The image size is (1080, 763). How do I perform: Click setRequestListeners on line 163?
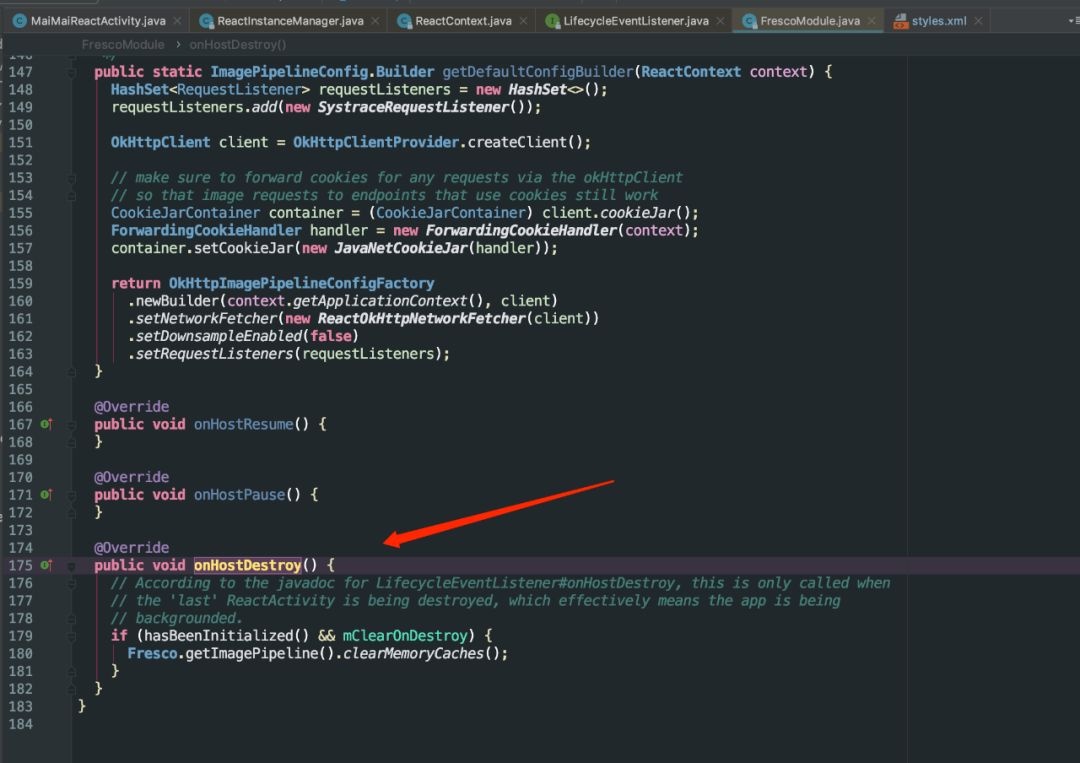[214, 354]
